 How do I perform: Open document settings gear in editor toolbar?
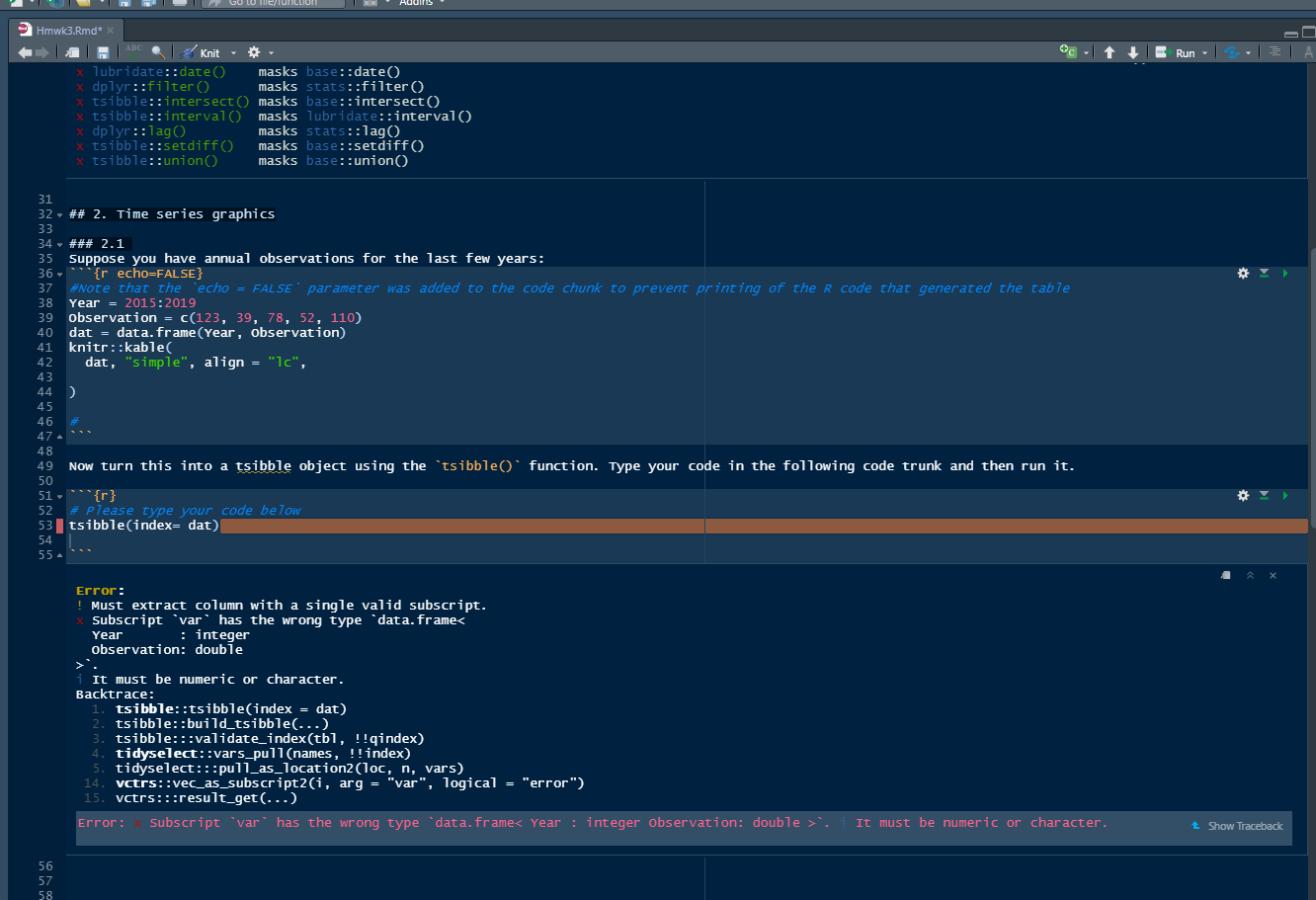(x=254, y=52)
